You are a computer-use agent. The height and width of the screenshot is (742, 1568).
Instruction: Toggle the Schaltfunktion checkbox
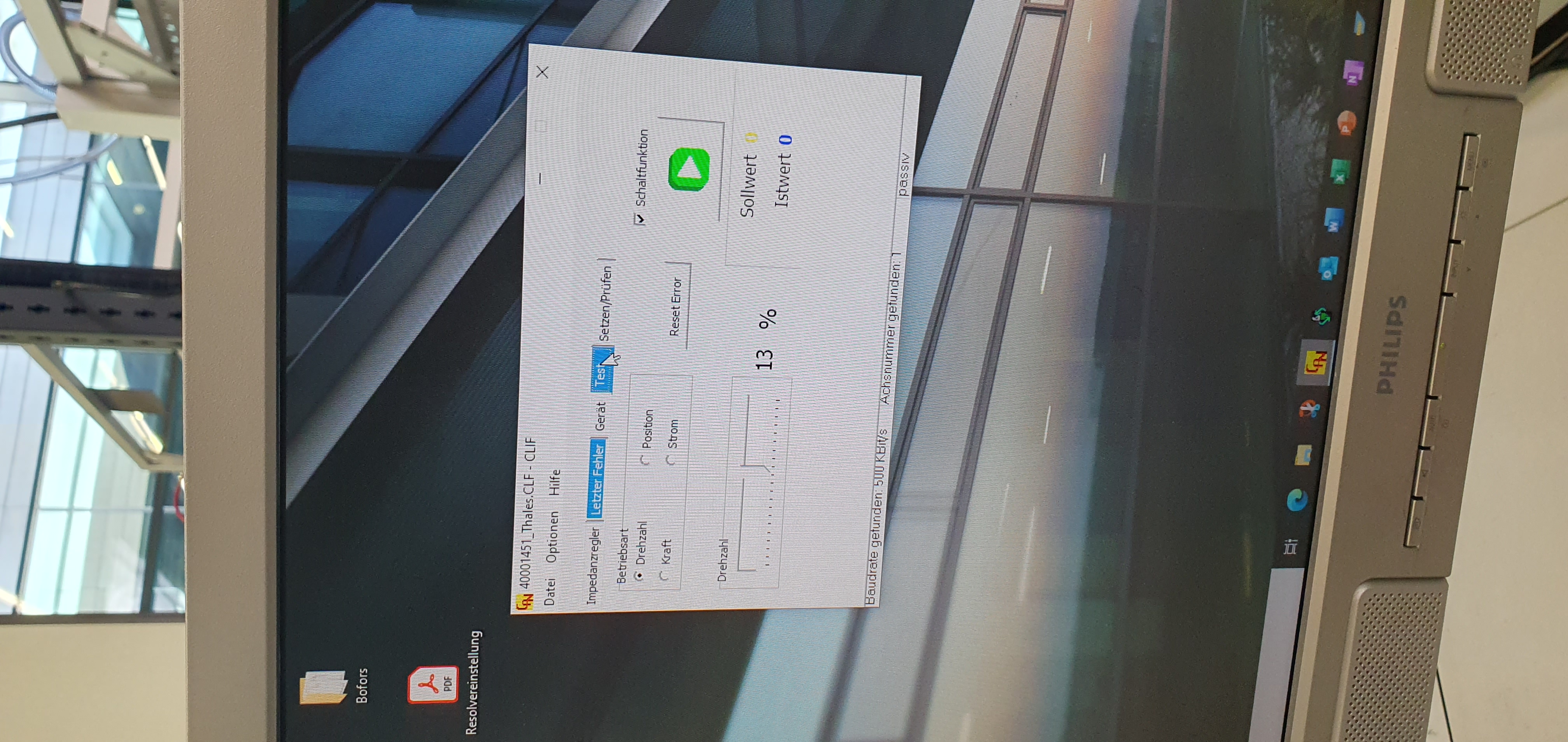pos(640,219)
